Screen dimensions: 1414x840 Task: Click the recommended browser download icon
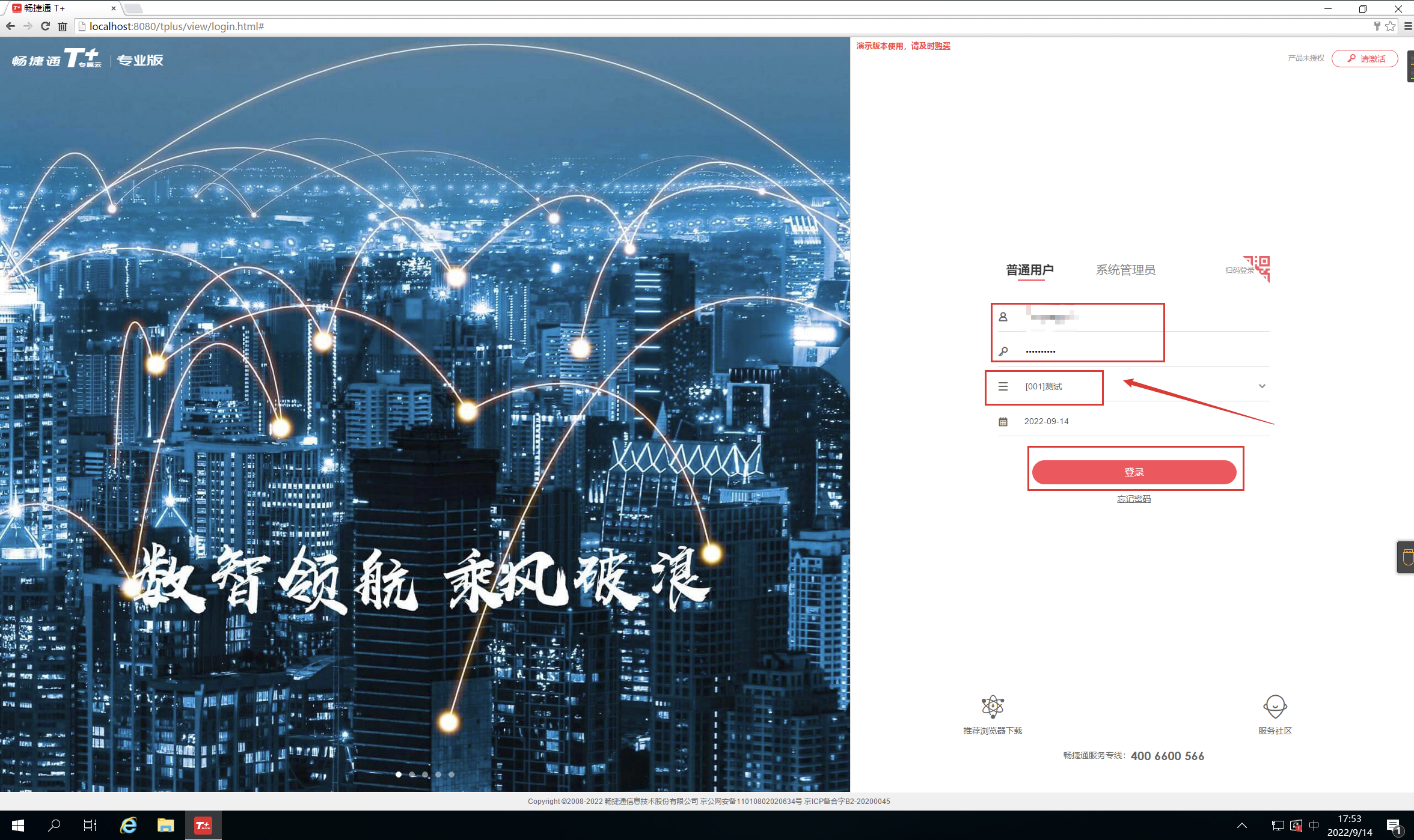tap(993, 707)
